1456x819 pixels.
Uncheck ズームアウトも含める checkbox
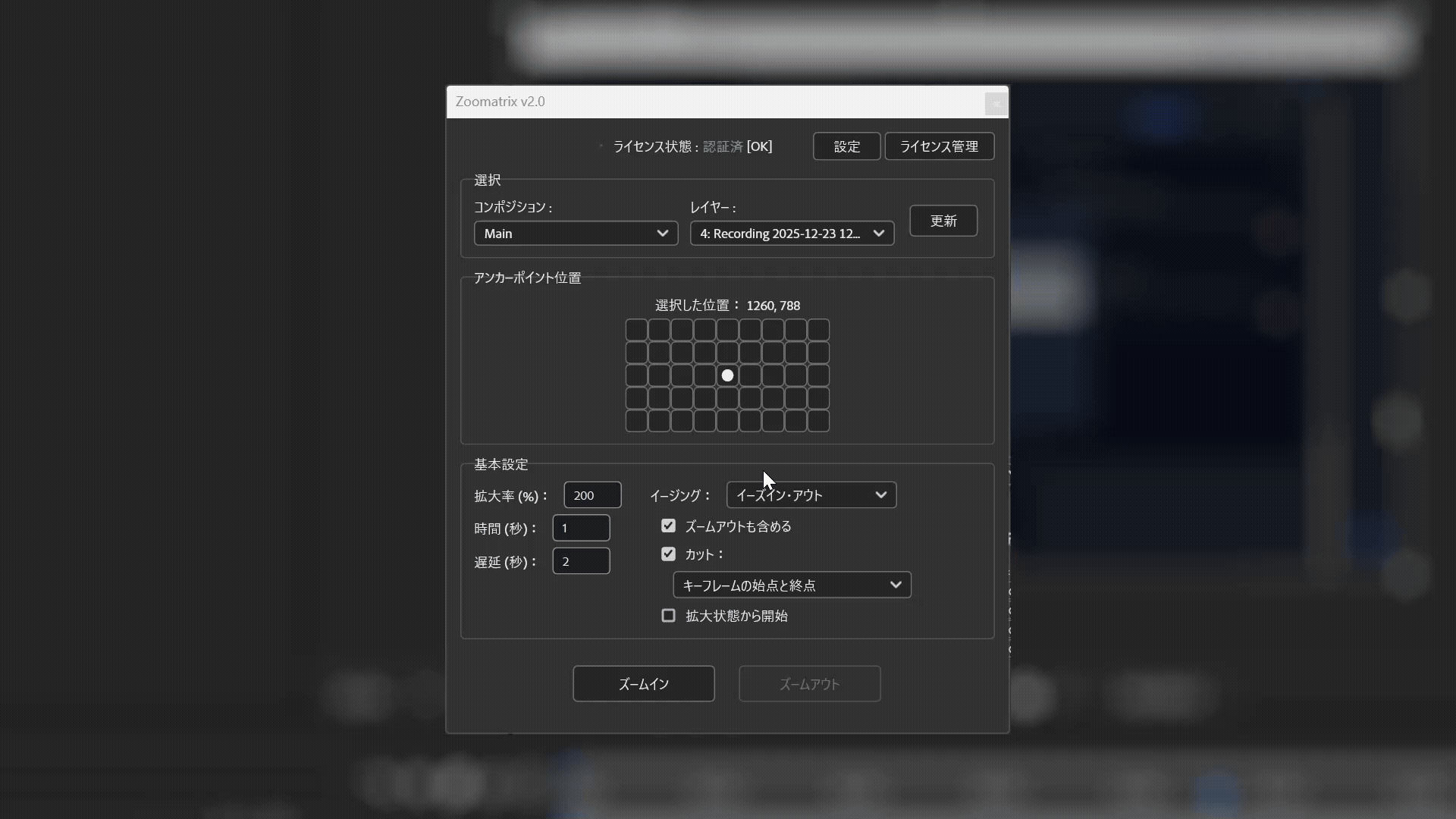pyautogui.click(x=668, y=526)
